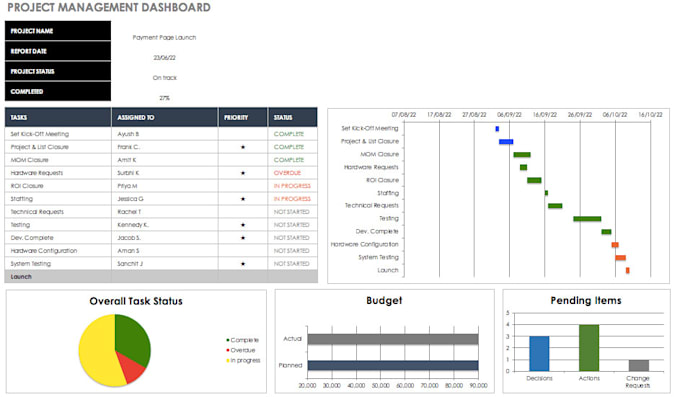Click the 'In progress' legend entry

pyautogui.click(x=243, y=361)
